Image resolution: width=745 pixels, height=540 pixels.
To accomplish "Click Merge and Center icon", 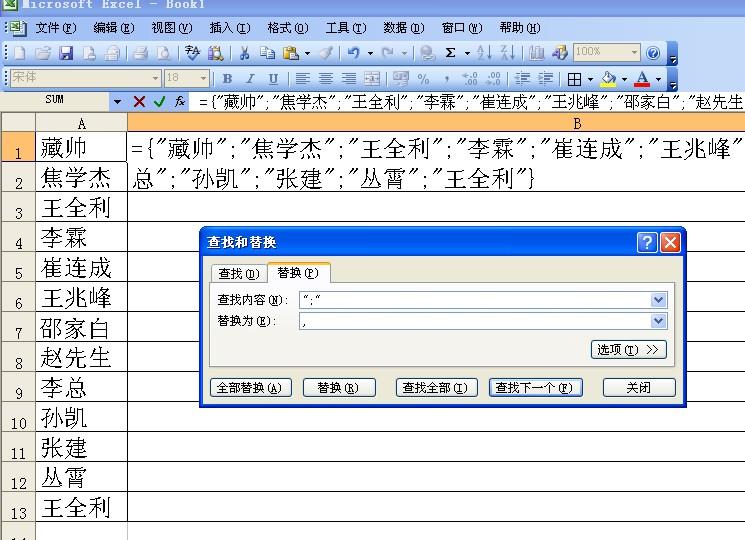I will (x=372, y=78).
